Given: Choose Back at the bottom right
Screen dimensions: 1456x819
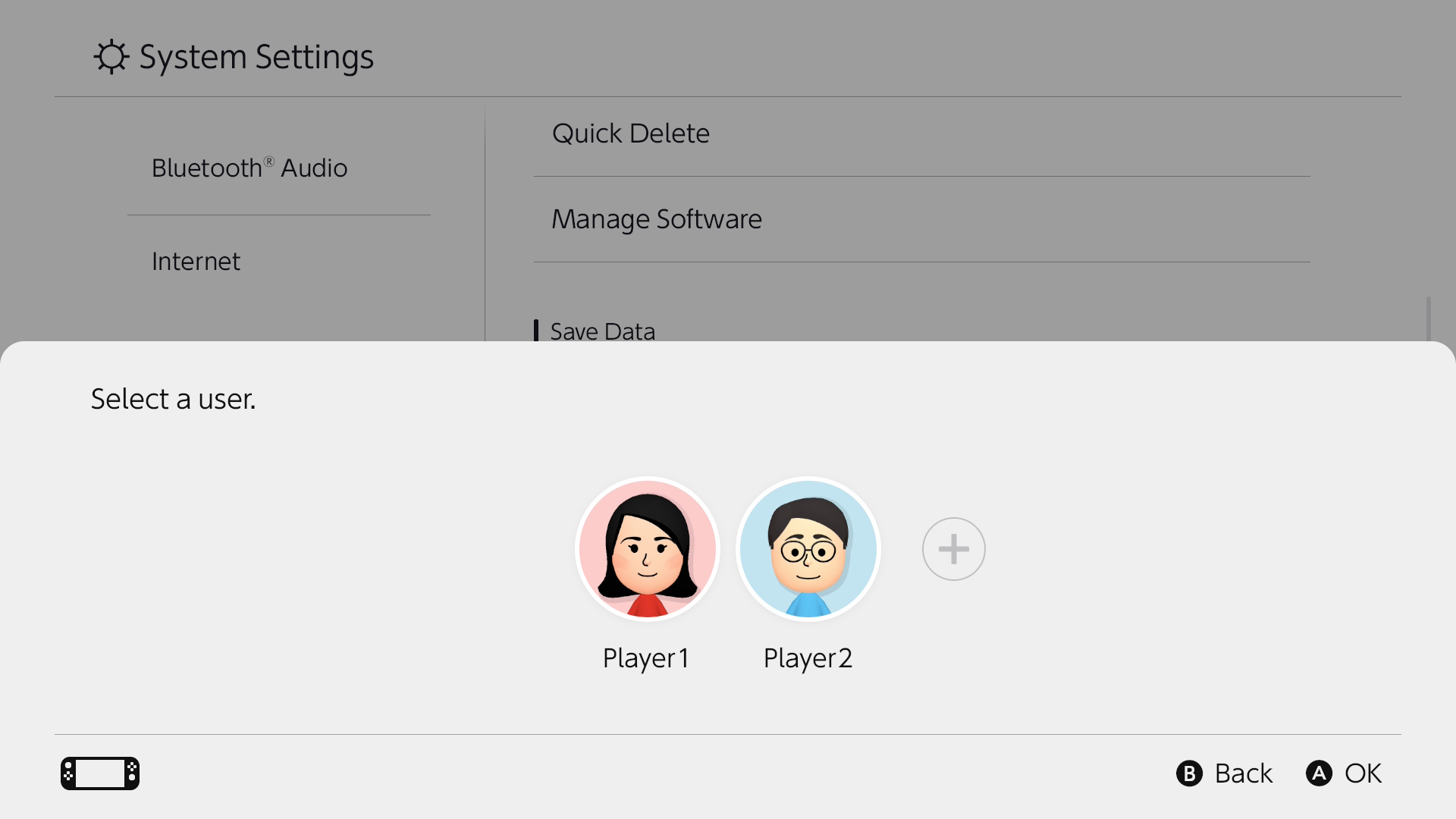Looking at the screenshot, I should click(x=1243, y=773).
